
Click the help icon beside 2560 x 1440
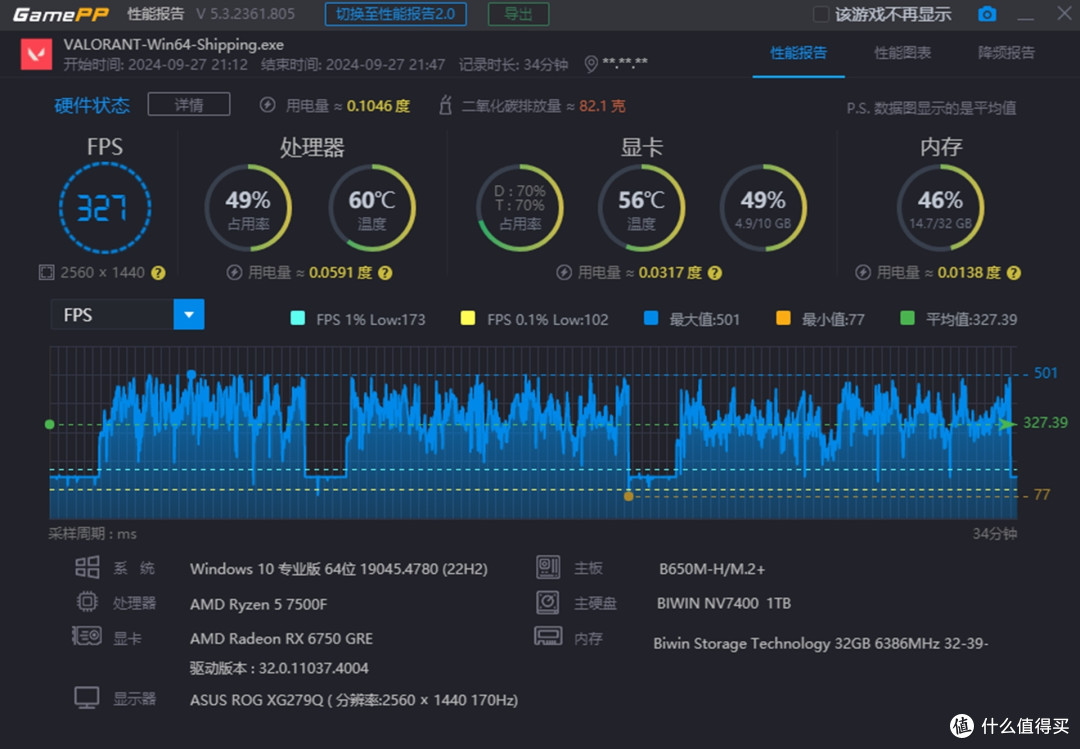tap(158, 273)
